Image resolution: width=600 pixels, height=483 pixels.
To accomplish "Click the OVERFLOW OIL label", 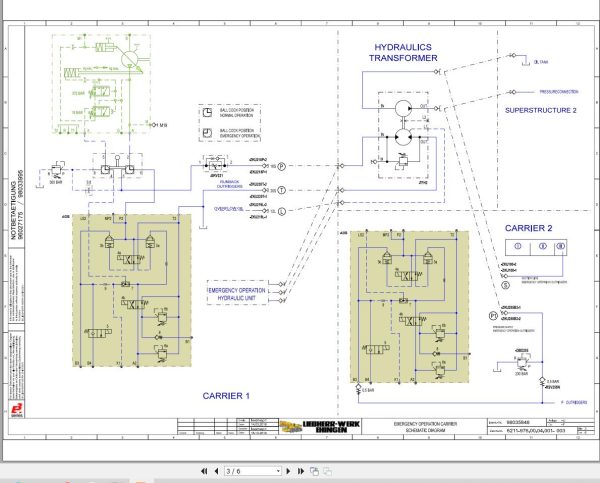I will tap(228, 209).
